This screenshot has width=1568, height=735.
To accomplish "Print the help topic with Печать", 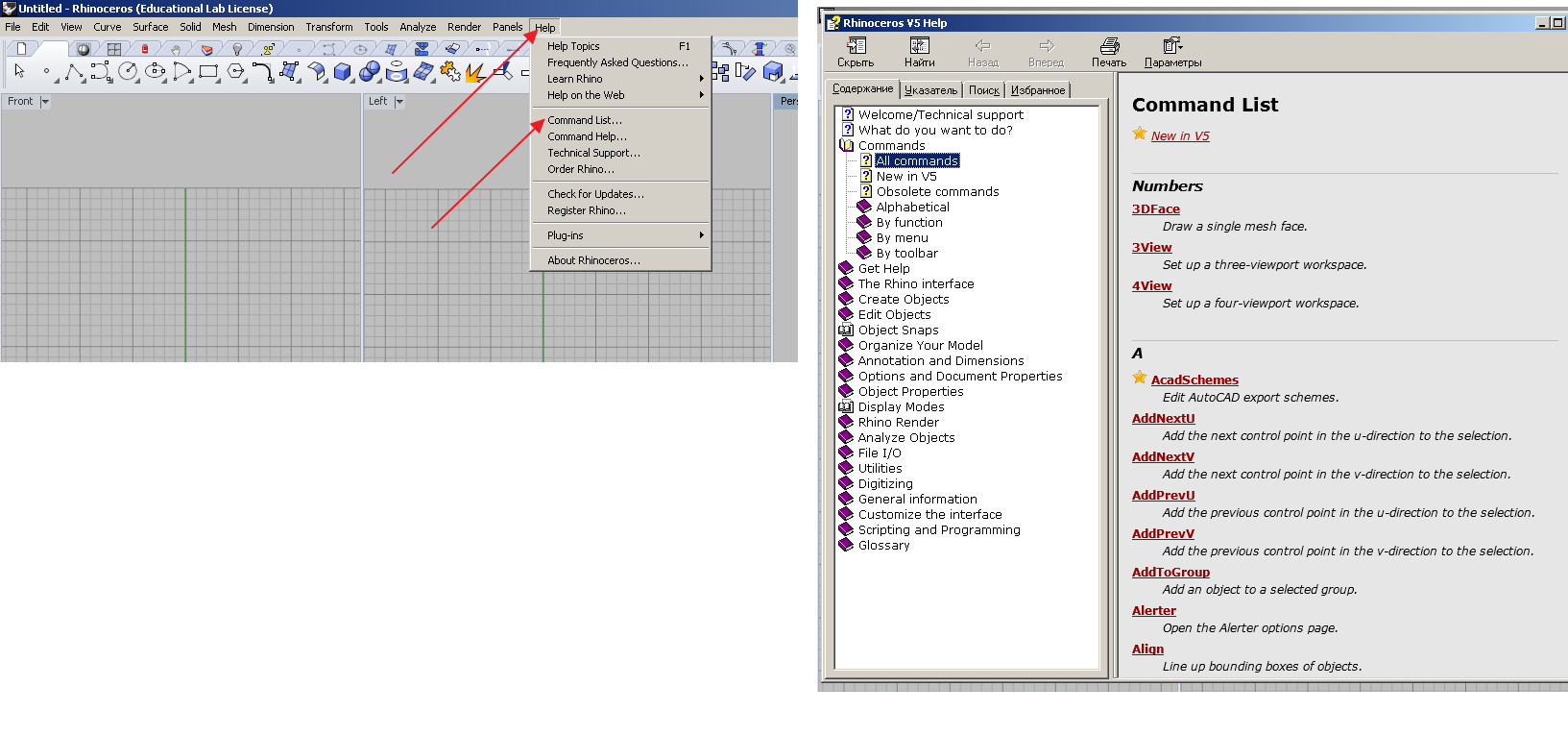I will (x=1109, y=53).
